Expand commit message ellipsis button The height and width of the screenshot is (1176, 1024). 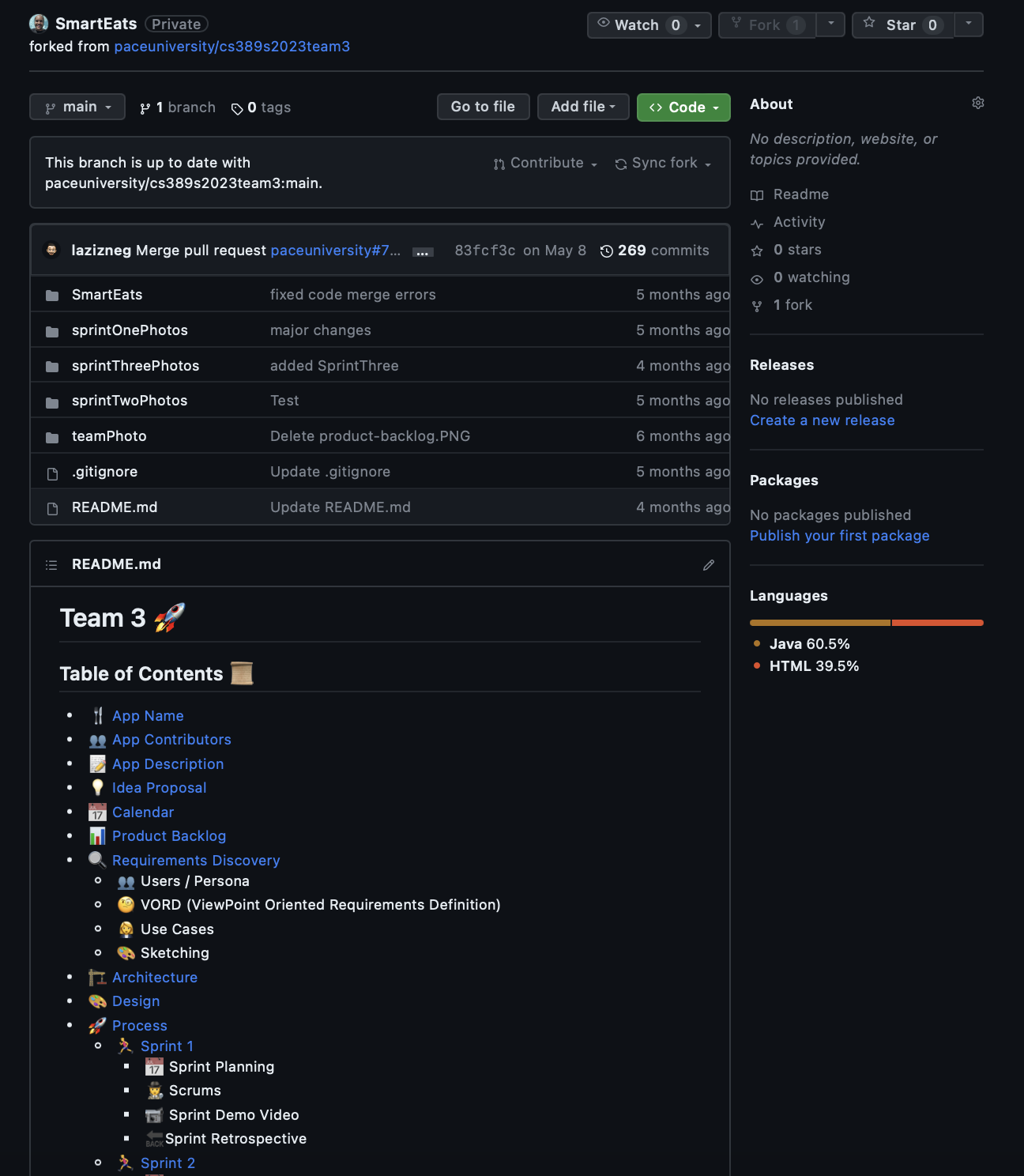423,252
